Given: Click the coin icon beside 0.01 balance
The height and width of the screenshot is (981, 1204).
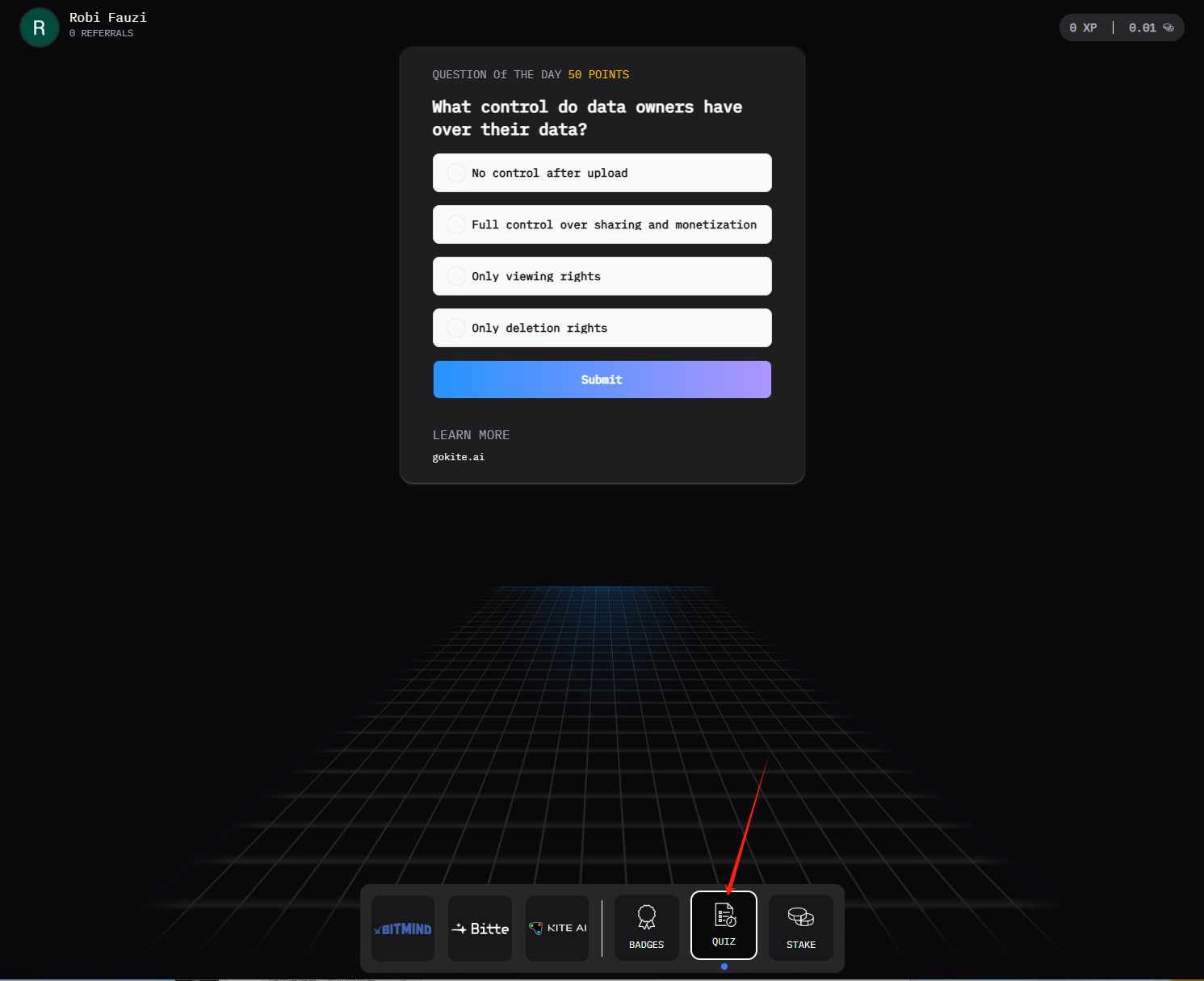Looking at the screenshot, I should [1168, 27].
